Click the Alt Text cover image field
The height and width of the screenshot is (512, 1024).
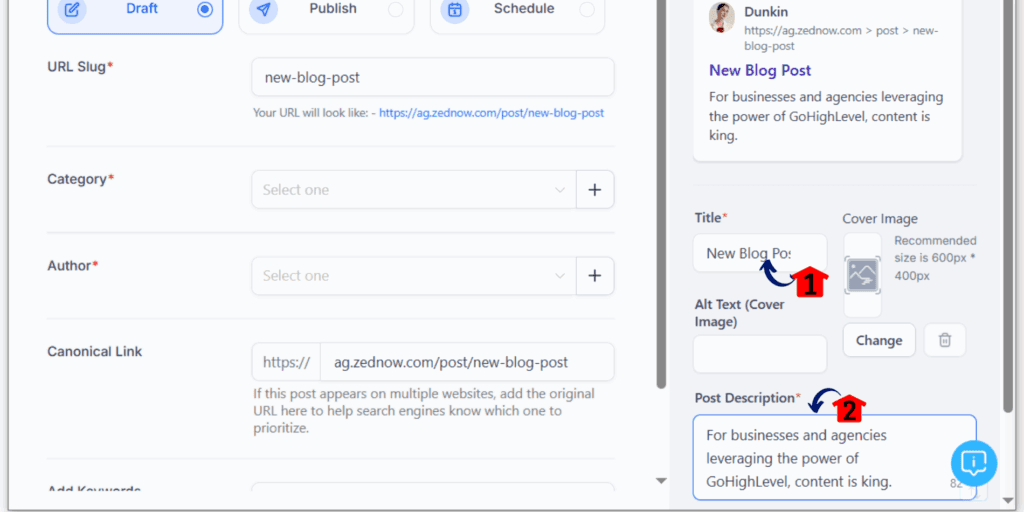[x=760, y=354]
